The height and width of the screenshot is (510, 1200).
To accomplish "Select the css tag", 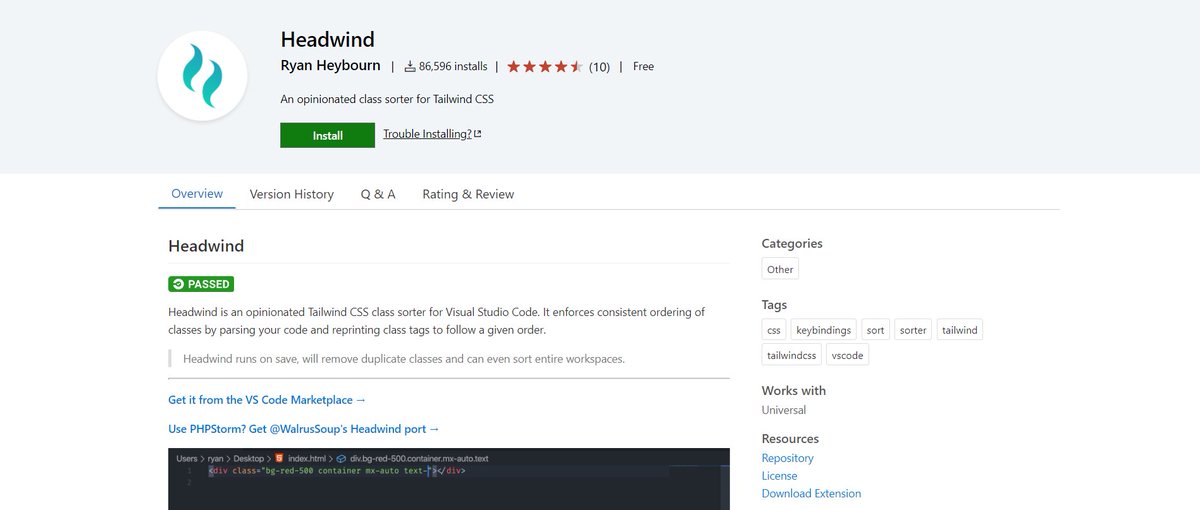I will click(774, 330).
